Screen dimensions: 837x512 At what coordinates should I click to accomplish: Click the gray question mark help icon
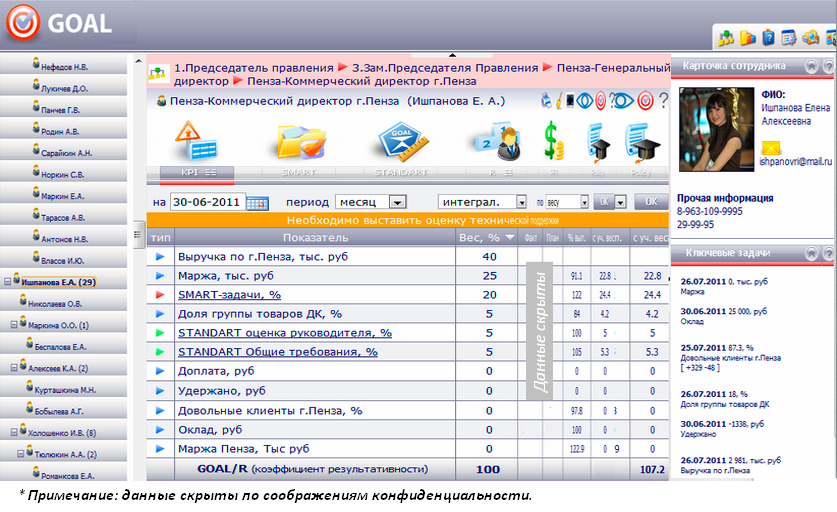pos(663,100)
